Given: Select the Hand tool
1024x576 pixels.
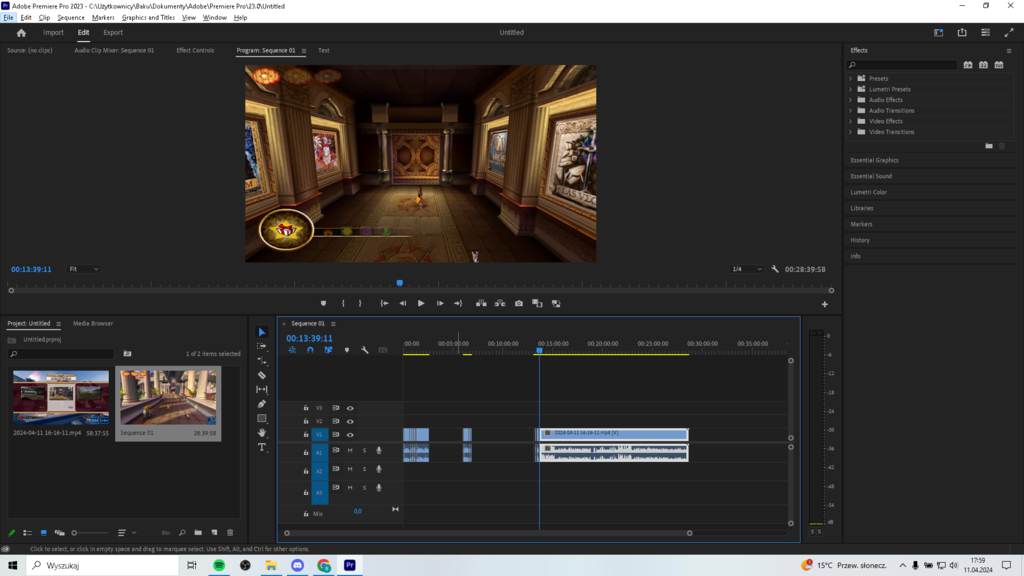Looking at the screenshot, I should coord(262,433).
